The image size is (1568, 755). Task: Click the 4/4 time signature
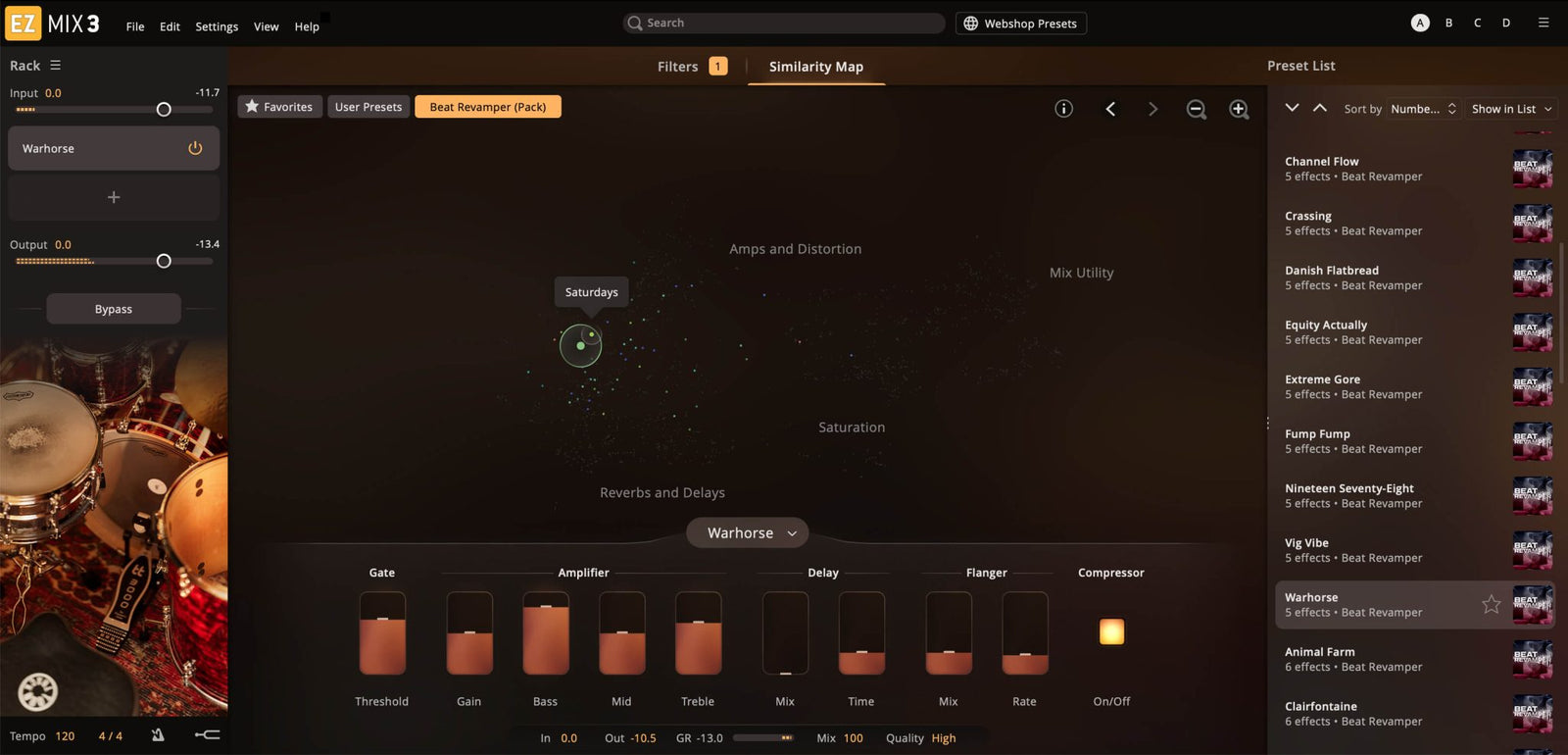coord(111,735)
